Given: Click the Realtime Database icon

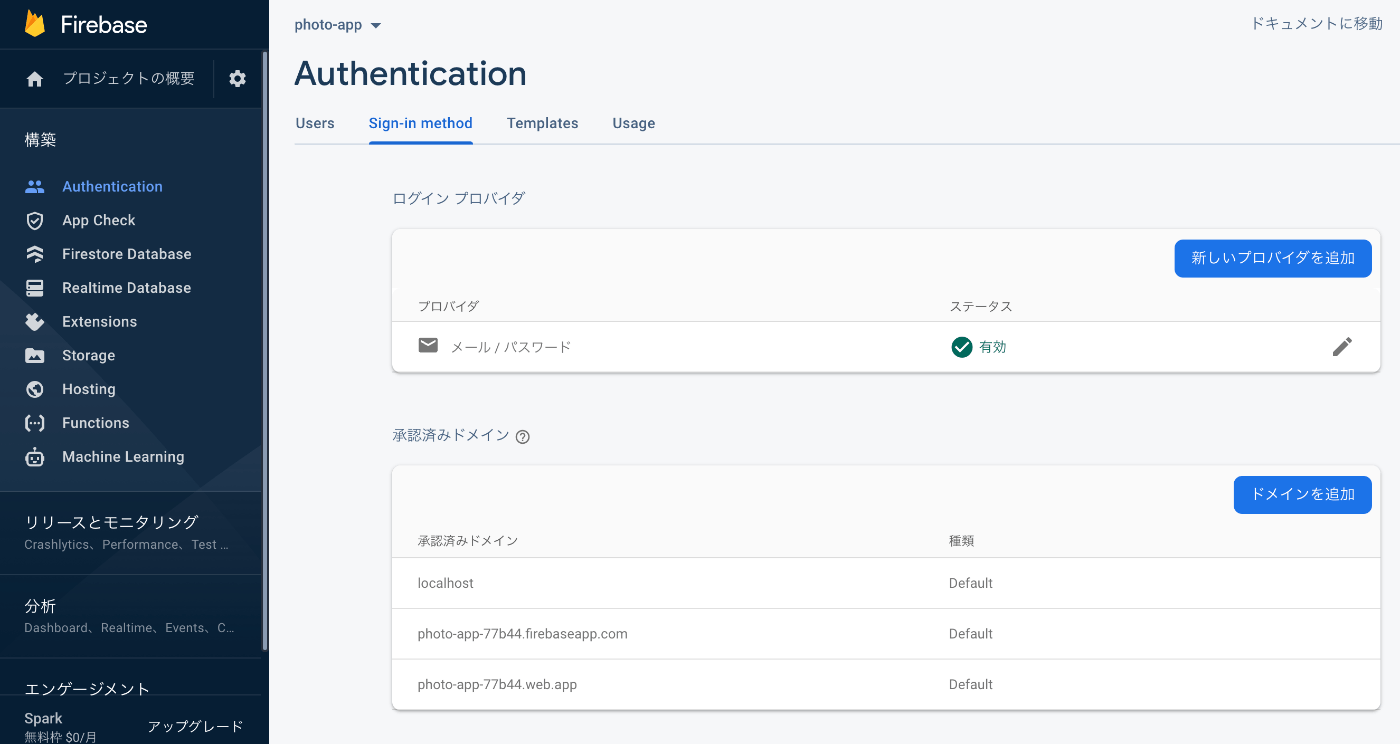Looking at the screenshot, I should tap(35, 288).
